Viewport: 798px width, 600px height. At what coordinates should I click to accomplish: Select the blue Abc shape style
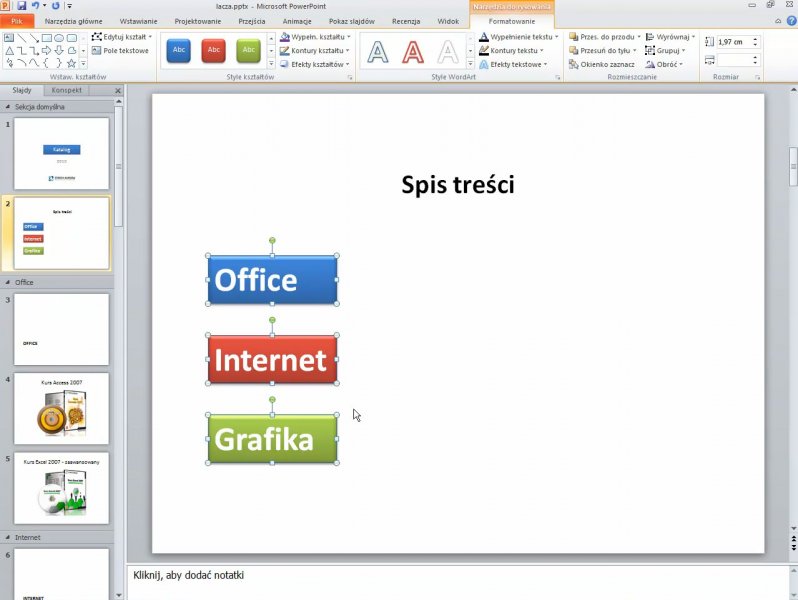pos(179,50)
